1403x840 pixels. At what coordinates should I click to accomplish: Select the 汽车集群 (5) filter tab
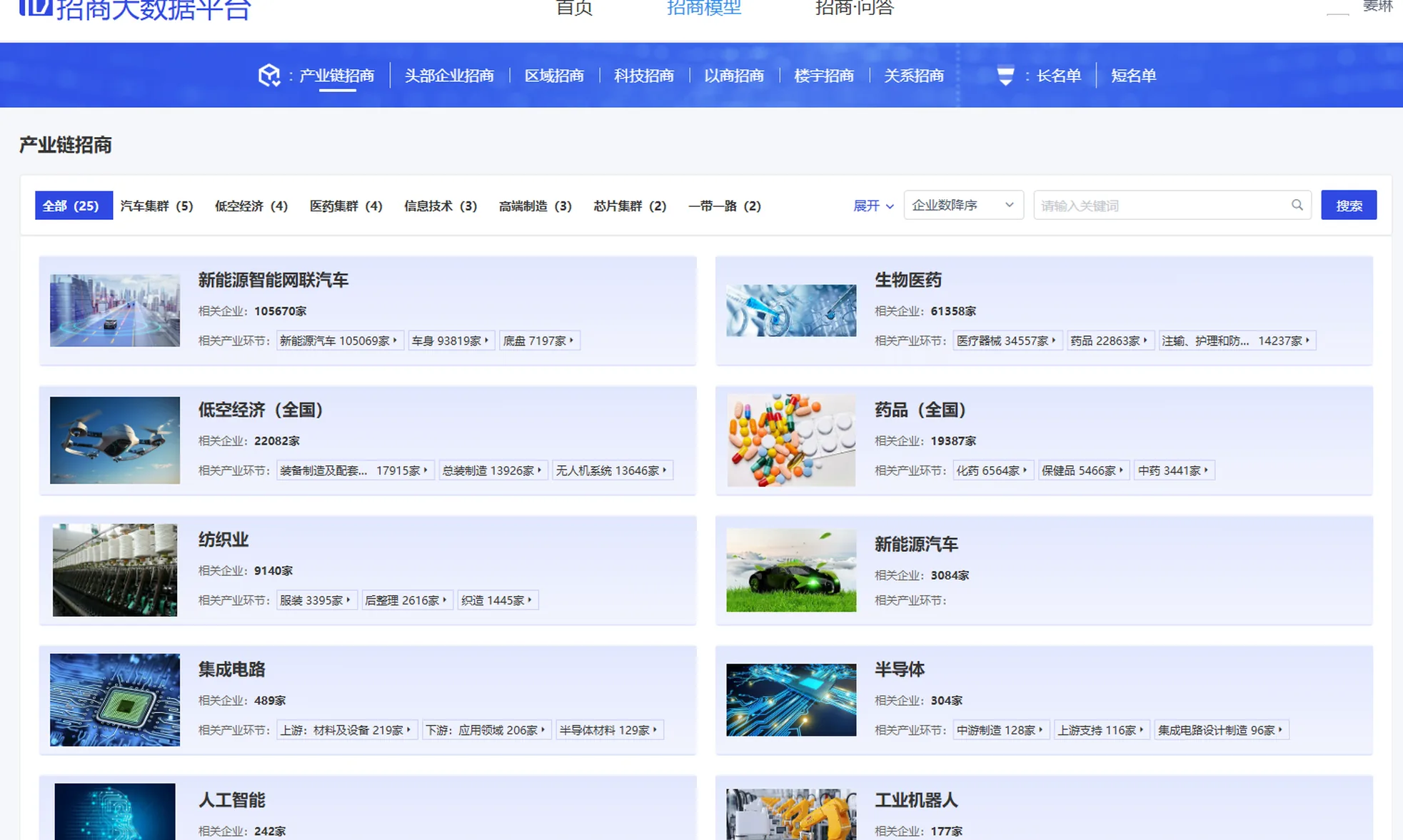157,206
